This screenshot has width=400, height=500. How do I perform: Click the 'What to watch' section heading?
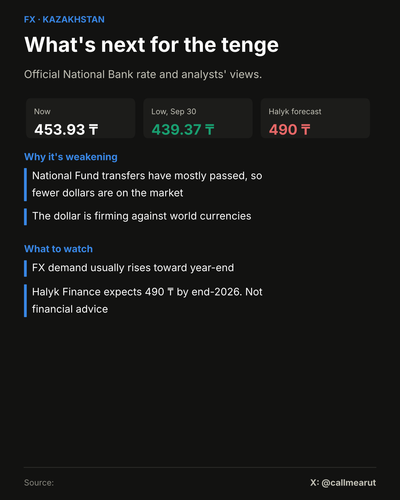[58, 249]
